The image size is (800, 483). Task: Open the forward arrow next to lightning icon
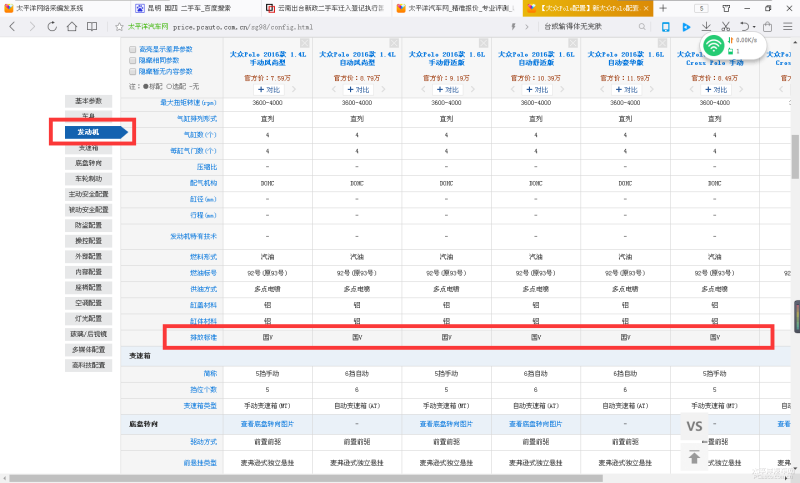click(x=527, y=27)
